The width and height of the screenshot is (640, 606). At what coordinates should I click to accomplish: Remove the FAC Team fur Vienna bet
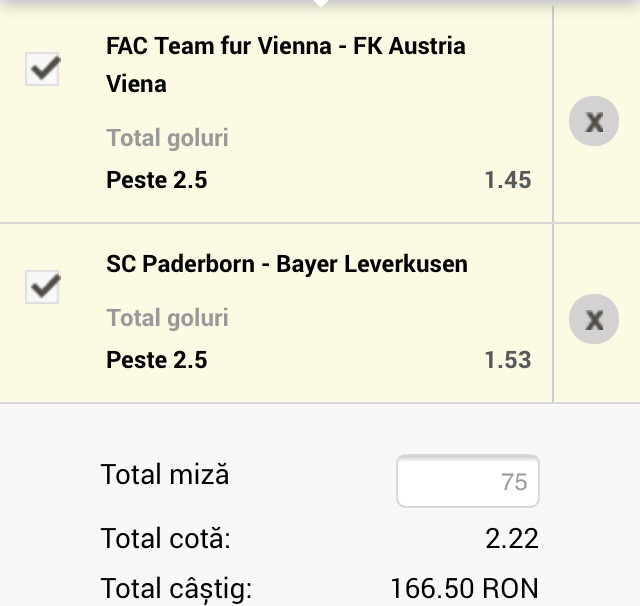[x=594, y=122]
